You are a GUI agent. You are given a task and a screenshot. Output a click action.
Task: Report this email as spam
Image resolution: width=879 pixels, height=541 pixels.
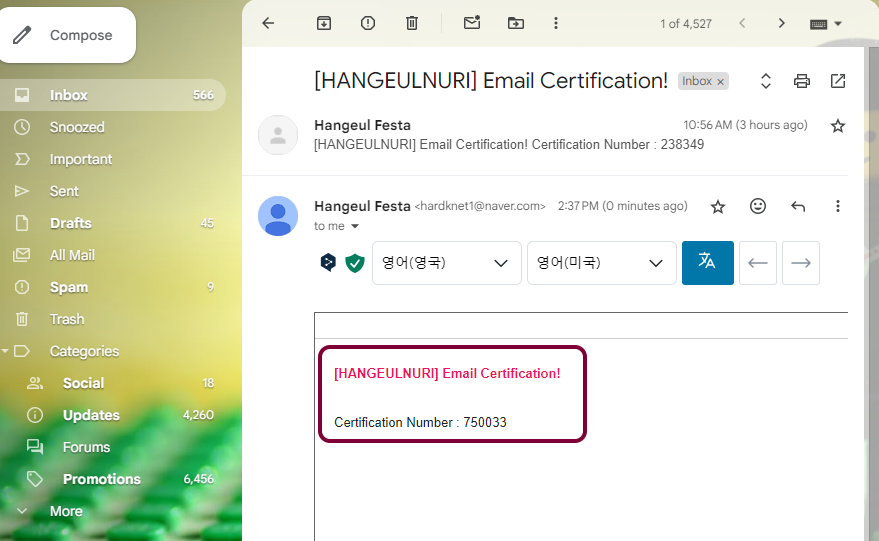[368, 23]
